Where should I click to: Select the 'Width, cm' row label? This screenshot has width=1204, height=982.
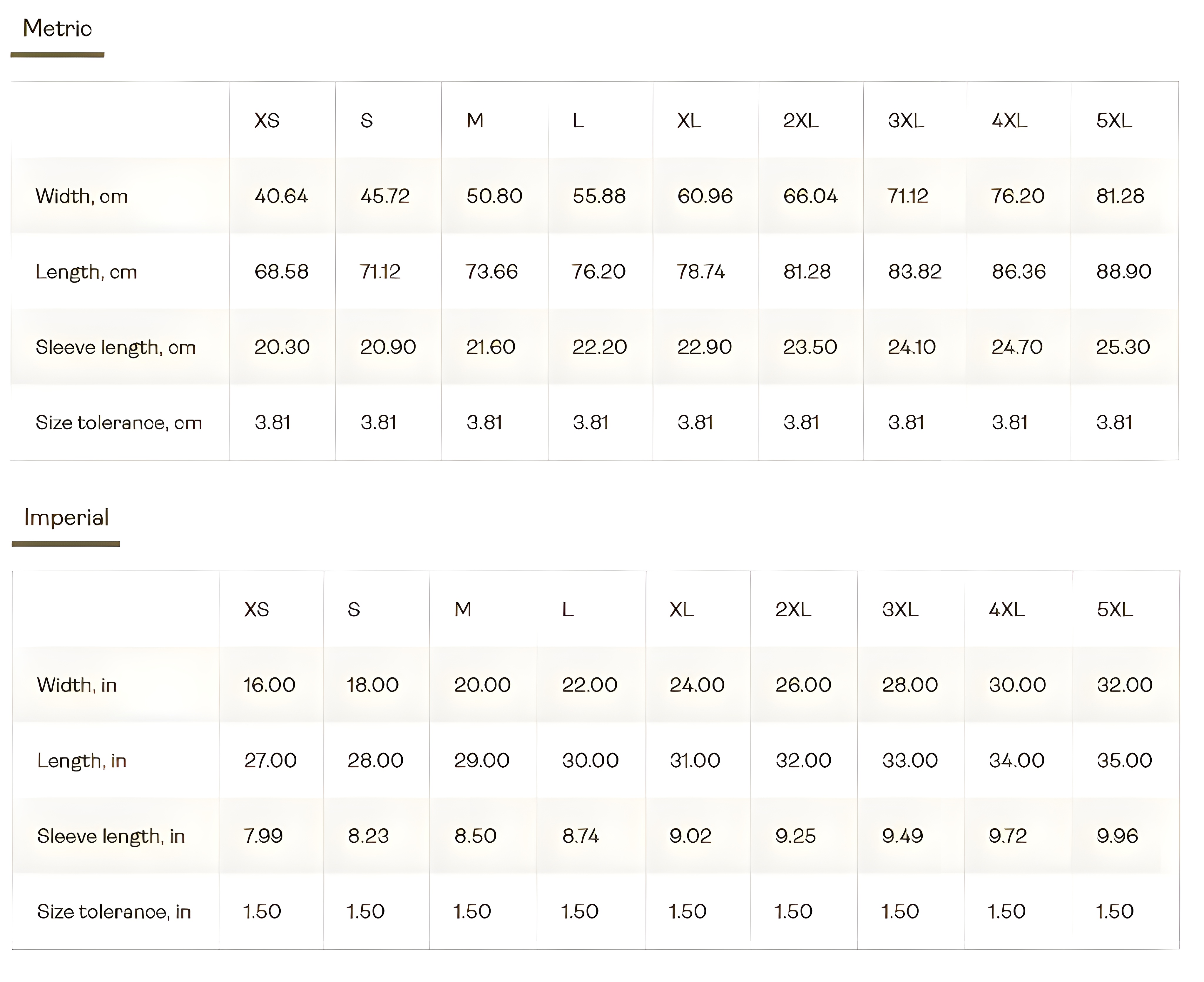tap(81, 196)
